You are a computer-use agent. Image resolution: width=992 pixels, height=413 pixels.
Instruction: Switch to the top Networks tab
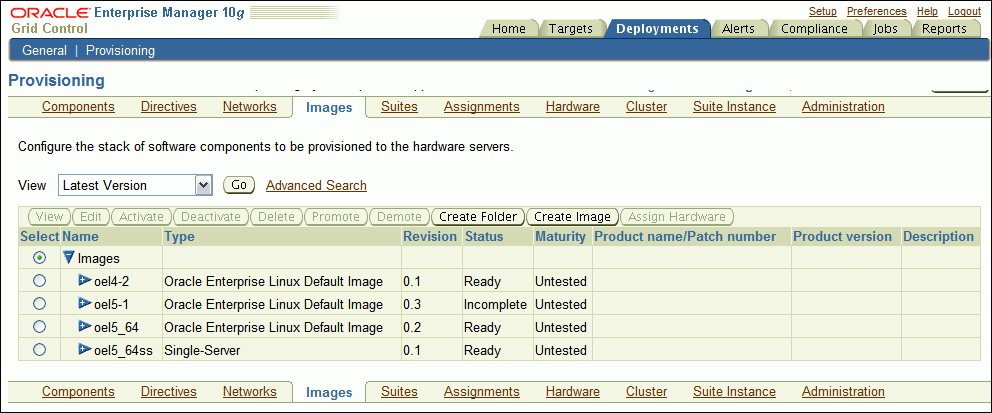[250, 106]
